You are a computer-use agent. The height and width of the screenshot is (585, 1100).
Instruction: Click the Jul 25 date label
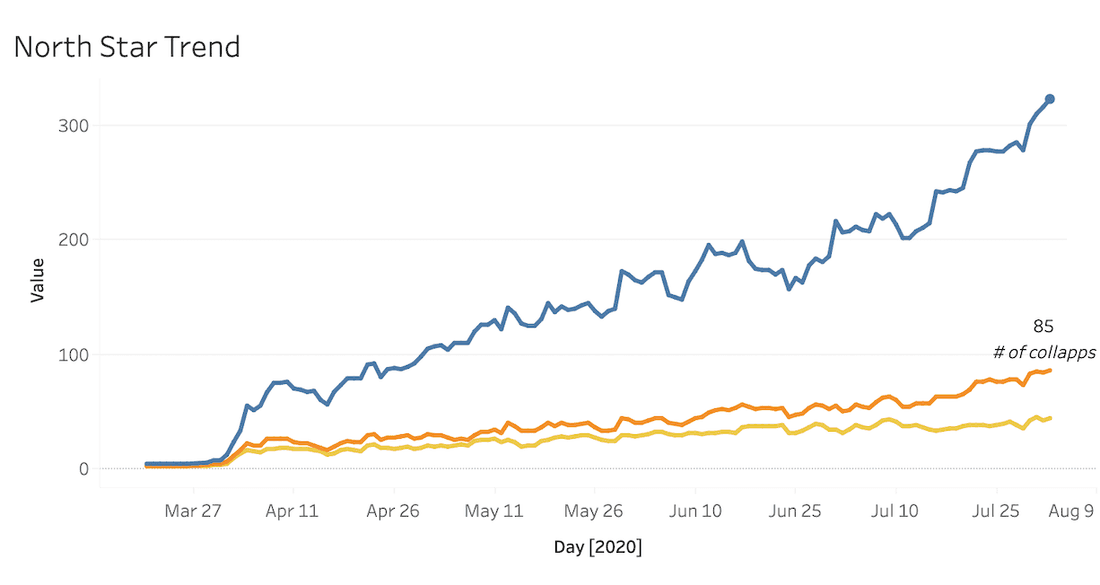(x=996, y=511)
